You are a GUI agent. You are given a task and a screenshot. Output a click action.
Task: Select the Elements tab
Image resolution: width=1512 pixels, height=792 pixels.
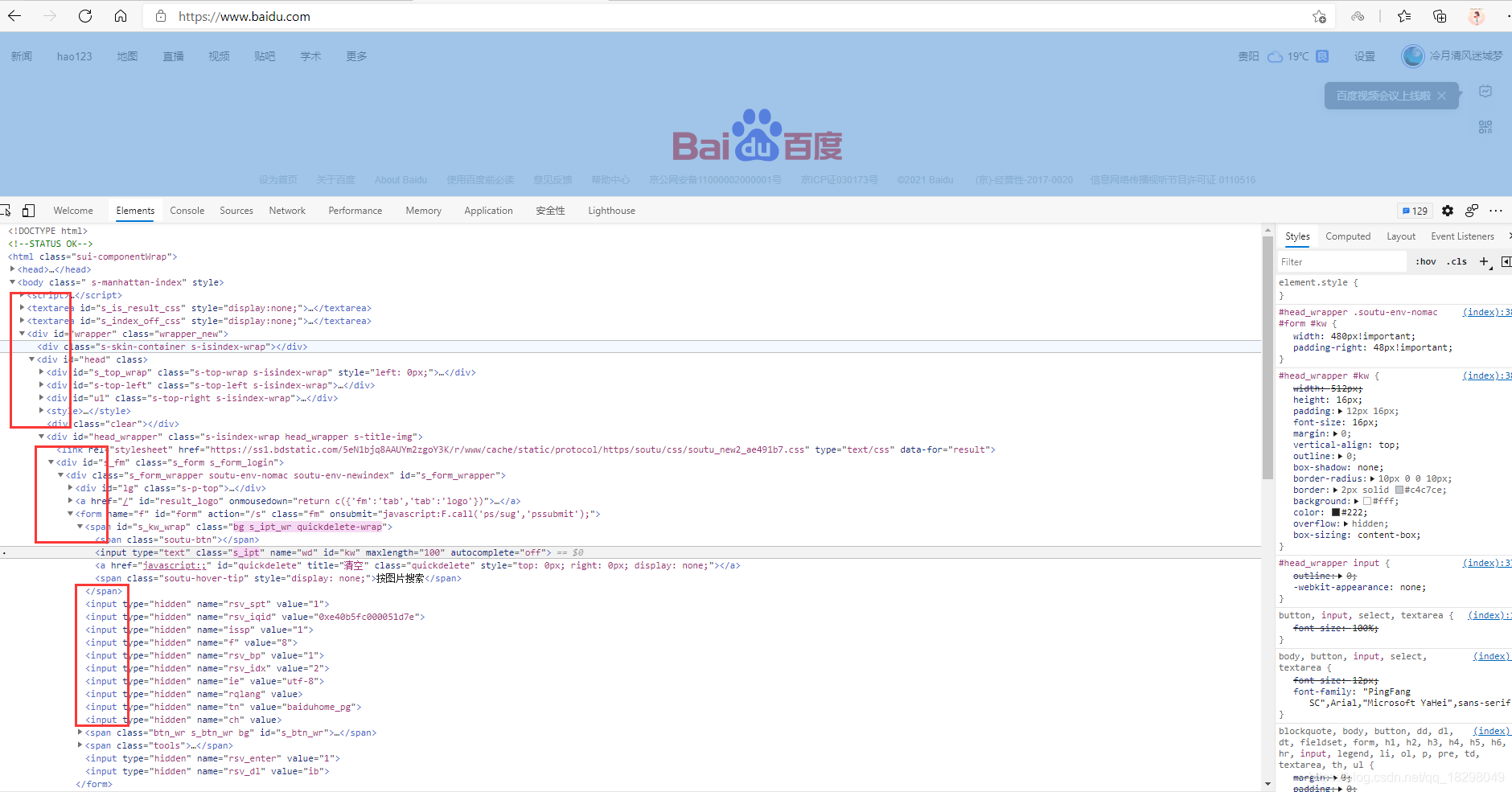[x=135, y=211]
